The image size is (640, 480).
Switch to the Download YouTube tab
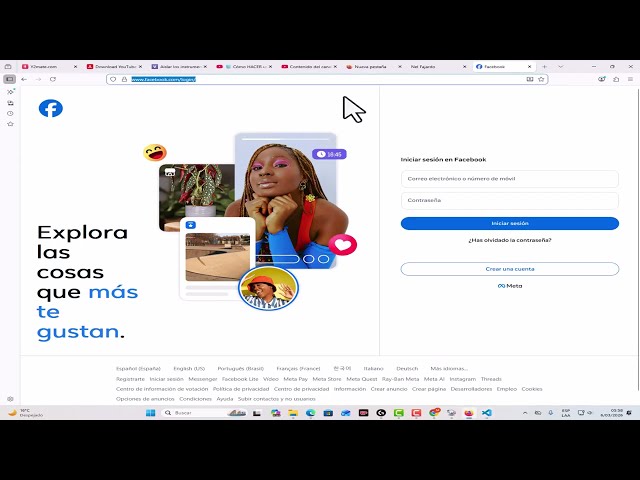112,67
